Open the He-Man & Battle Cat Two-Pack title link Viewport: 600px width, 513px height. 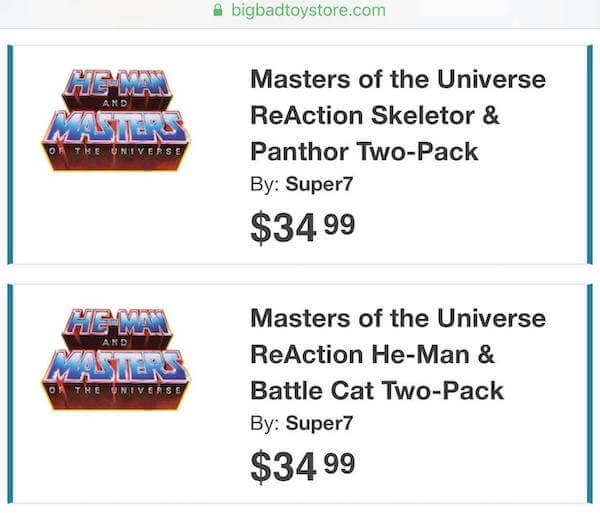(398, 354)
